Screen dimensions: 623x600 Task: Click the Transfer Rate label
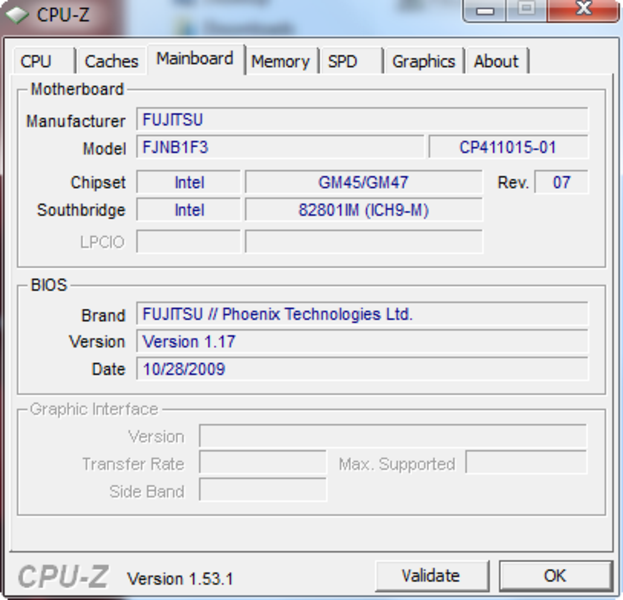(133, 464)
